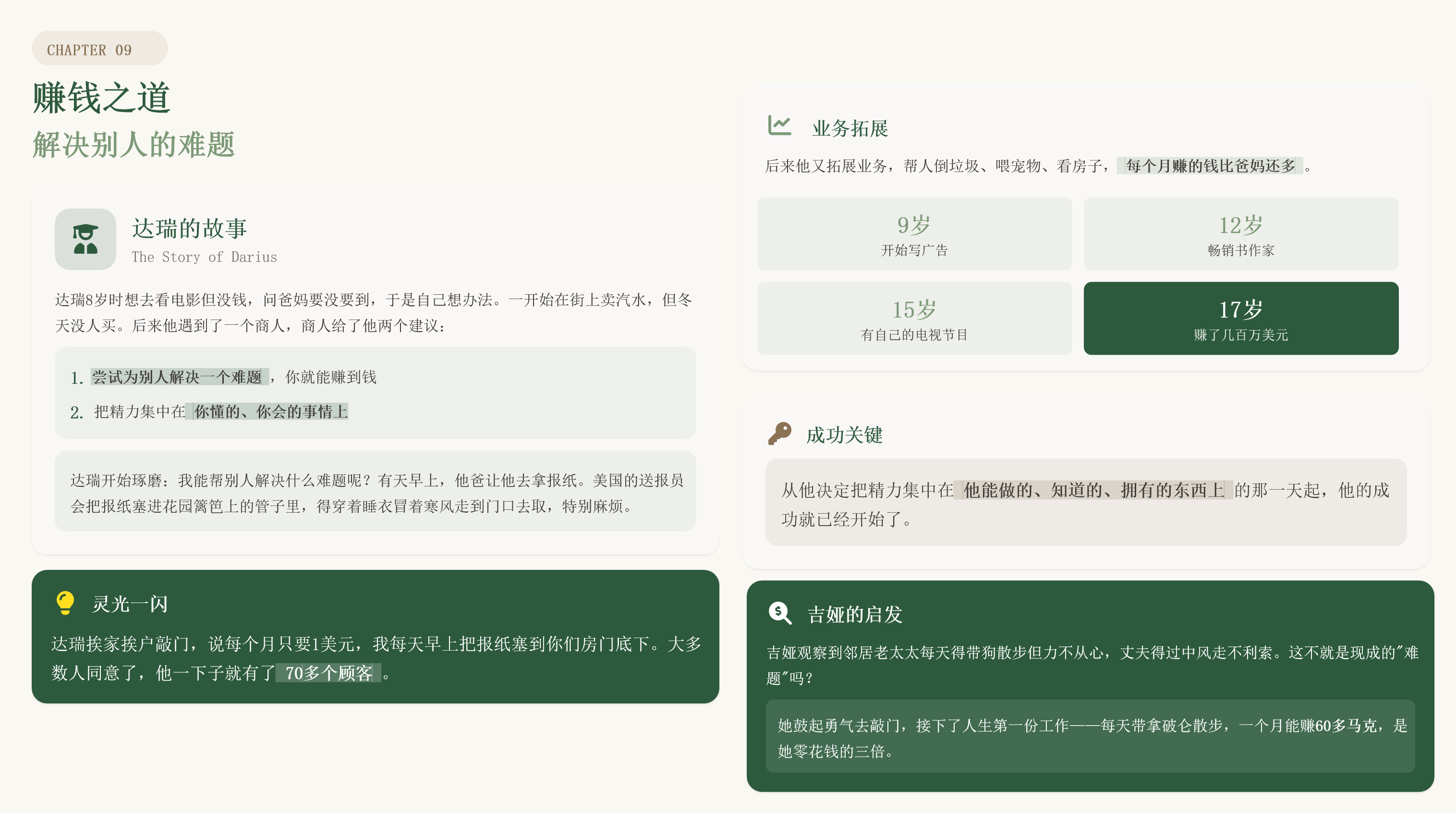Image resolution: width=1456 pixels, height=813 pixels.
Task: Click the highlighted 他能做的、知道的、拥有的东西上 phrase
Action: tap(1093, 490)
